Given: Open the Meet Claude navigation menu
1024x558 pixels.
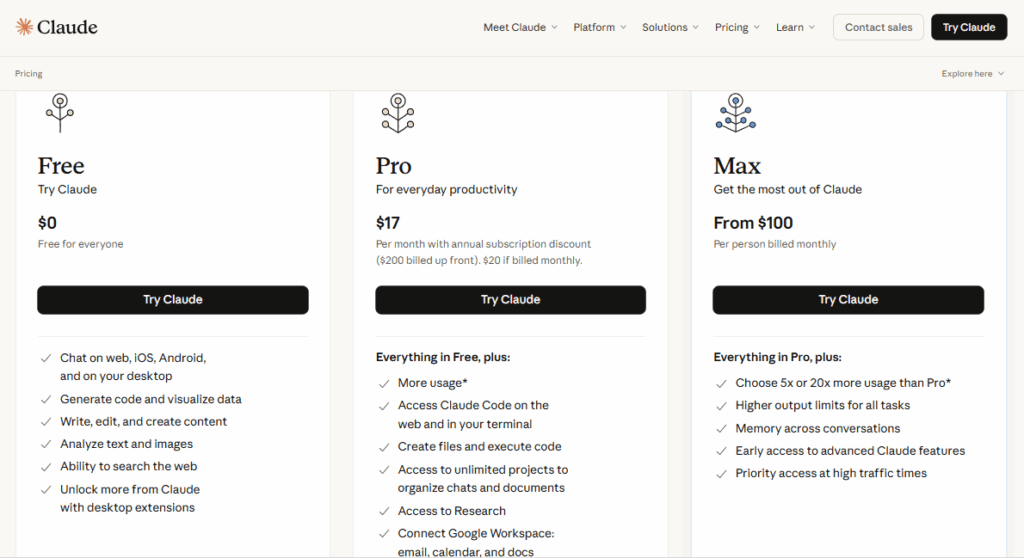Looking at the screenshot, I should [520, 27].
